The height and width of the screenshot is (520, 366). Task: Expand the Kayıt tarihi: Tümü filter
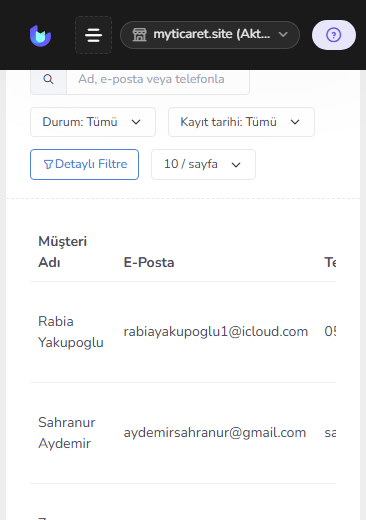241,122
